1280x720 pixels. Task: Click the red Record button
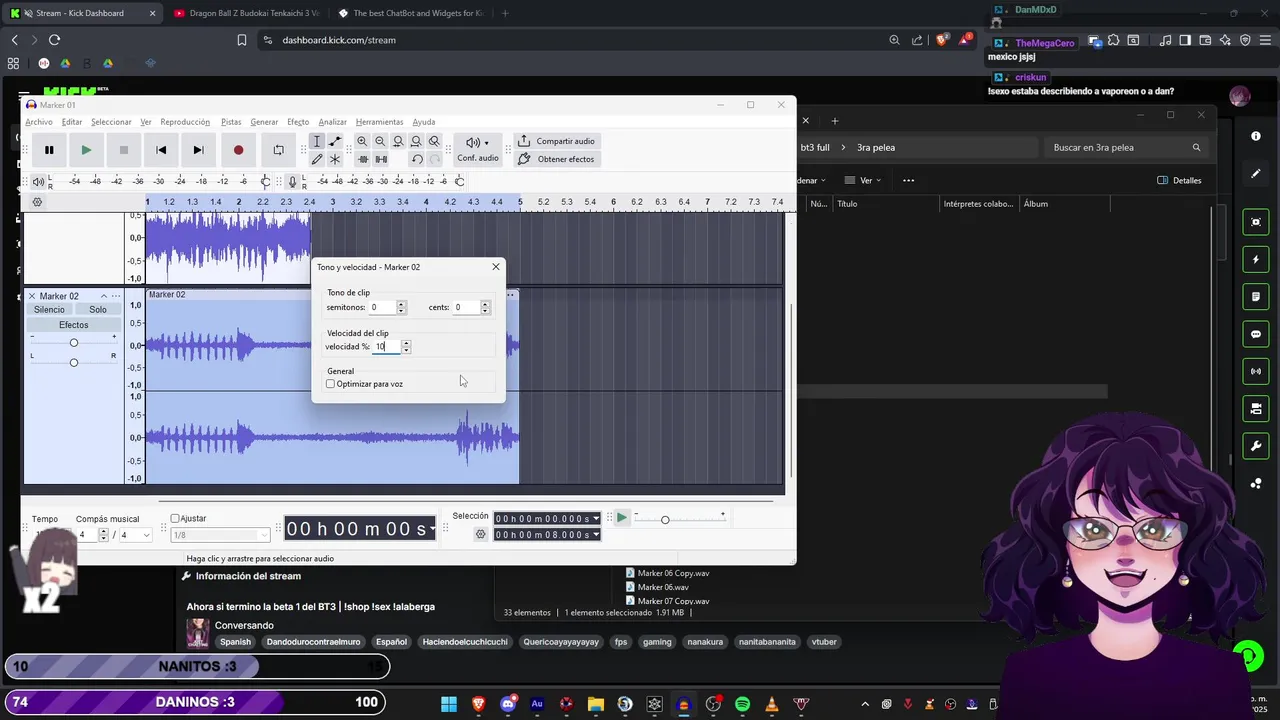tap(238, 150)
